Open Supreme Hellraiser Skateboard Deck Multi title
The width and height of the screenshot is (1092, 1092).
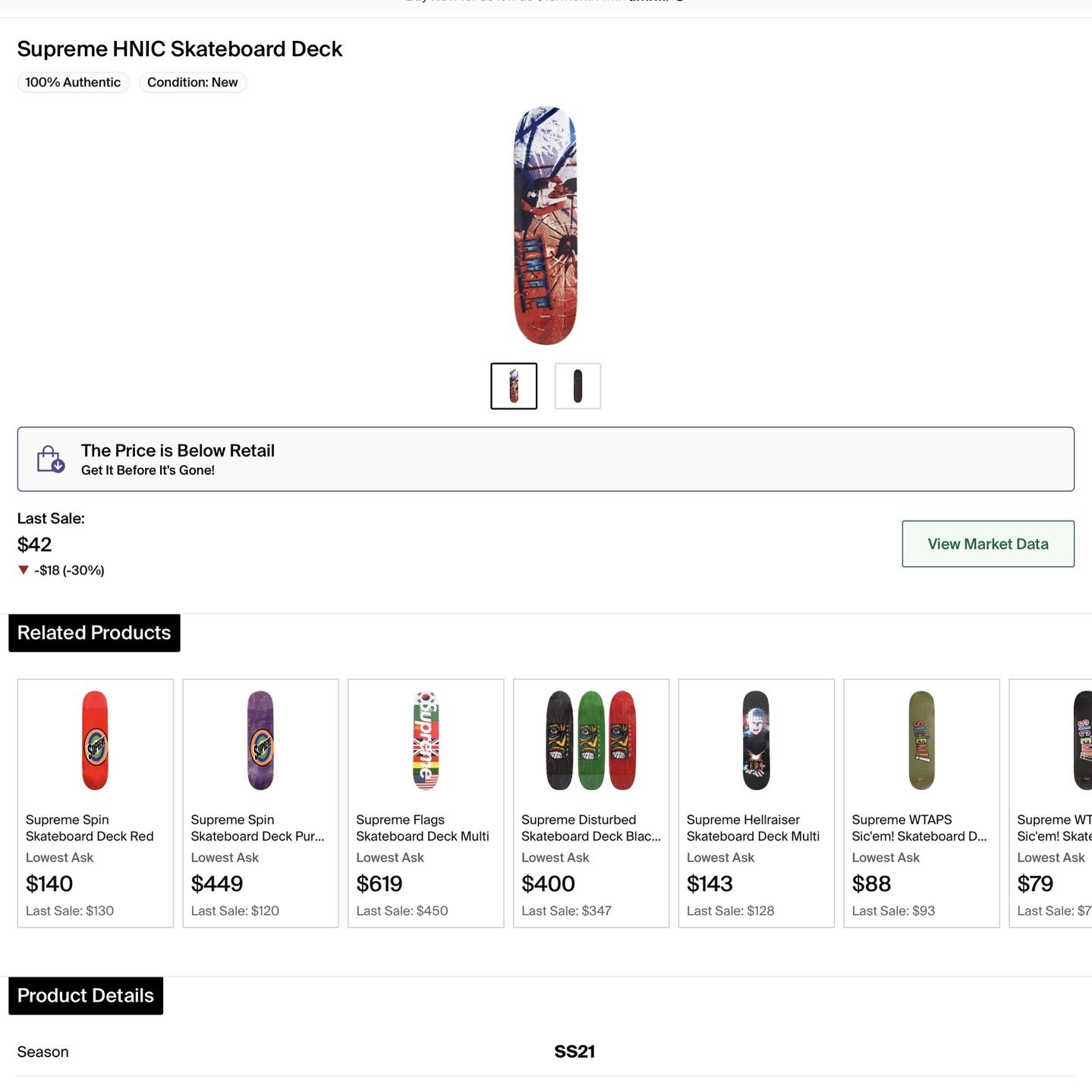coord(753,828)
